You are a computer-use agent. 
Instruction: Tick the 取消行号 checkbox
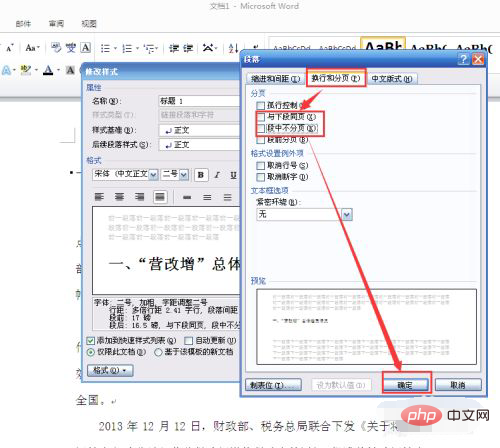tap(261, 165)
